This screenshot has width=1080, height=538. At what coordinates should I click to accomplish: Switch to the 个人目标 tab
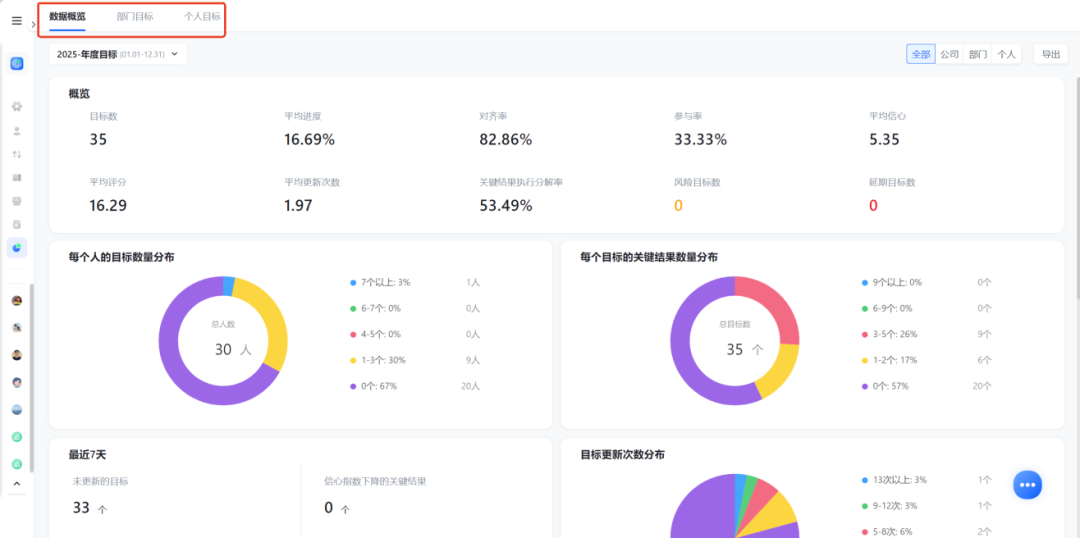coord(202,16)
